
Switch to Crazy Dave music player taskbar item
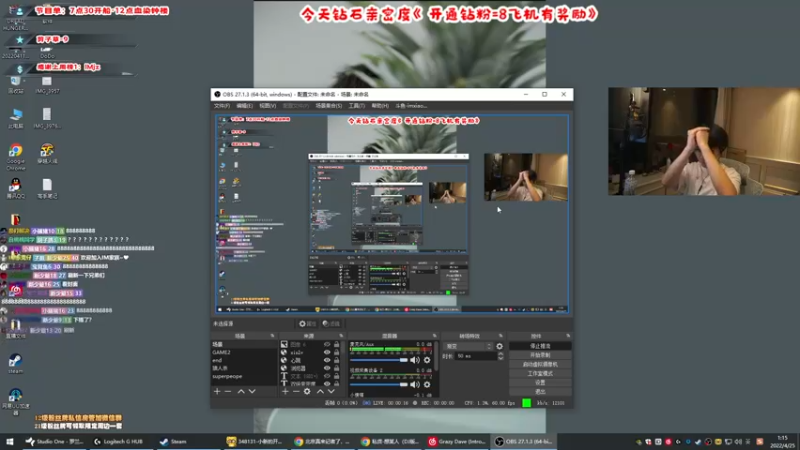click(x=457, y=441)
